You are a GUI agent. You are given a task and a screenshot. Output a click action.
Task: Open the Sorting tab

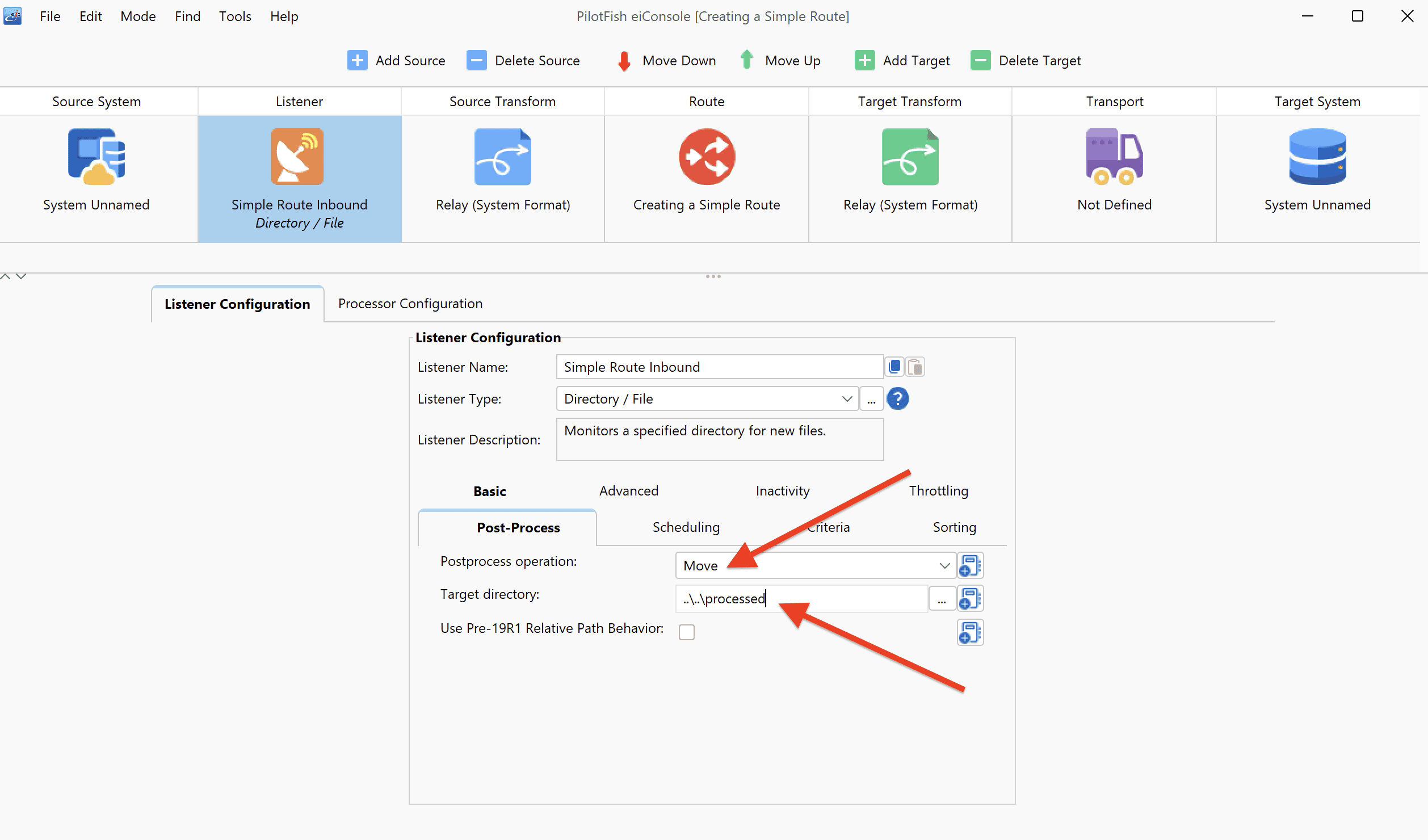click(x=955, y=527)
